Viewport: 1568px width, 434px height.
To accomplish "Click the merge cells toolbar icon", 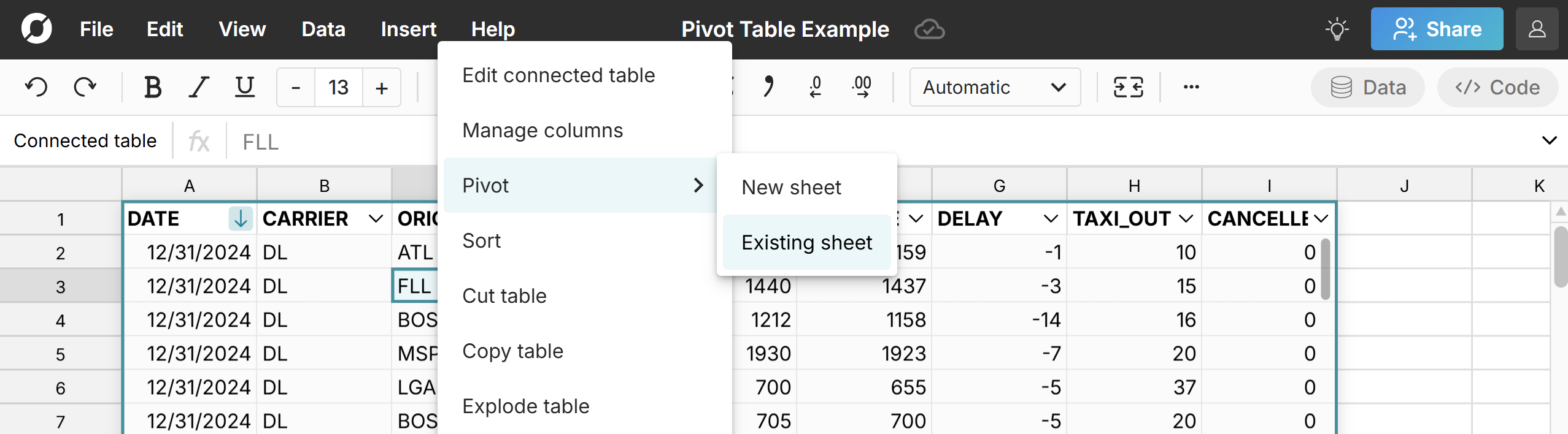I will pos(1128,87).
